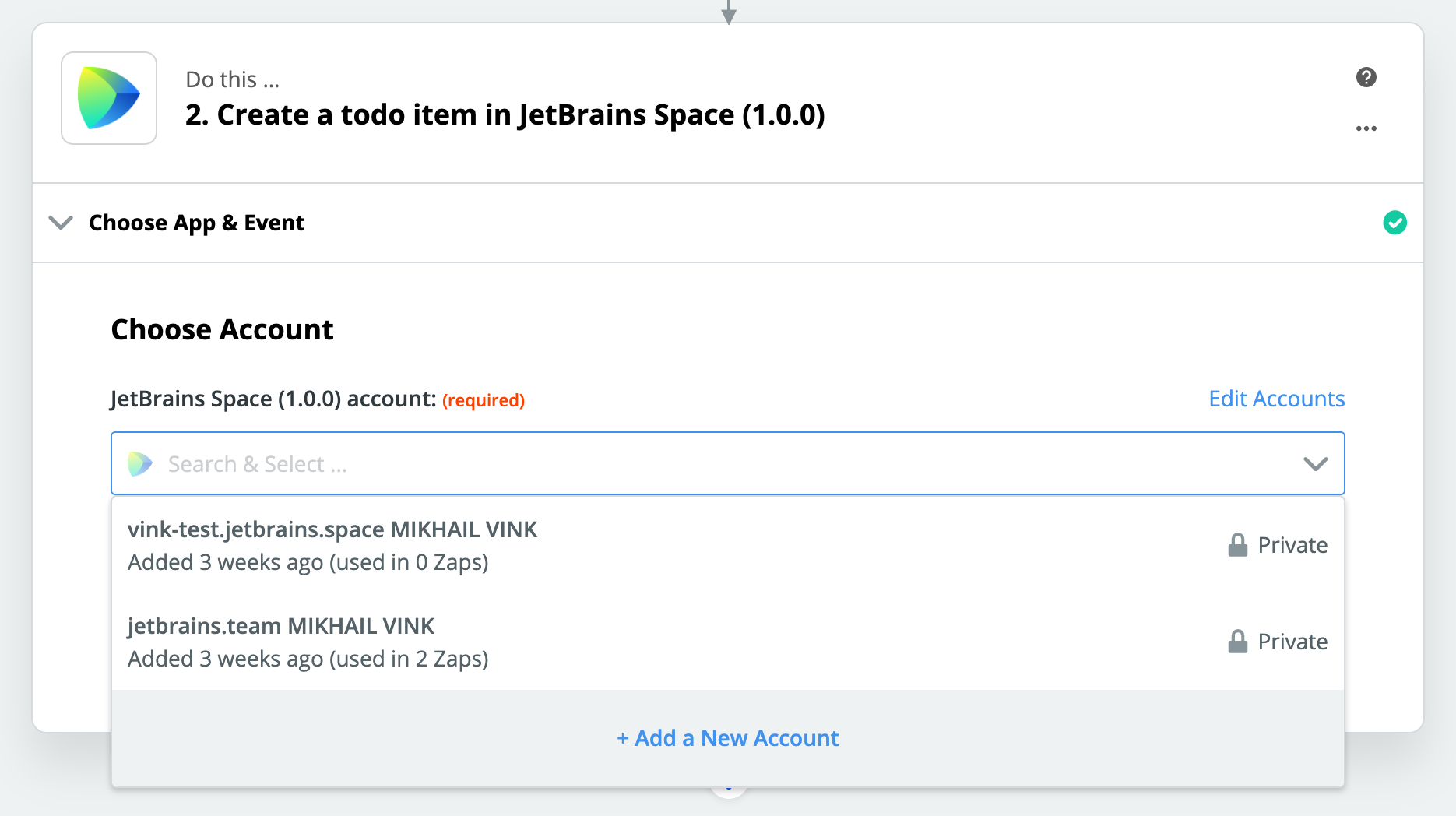The image size is (1456, 816).
Task: Click Private label on jetbrains.team account row
Action: (x=1292, y=642)
